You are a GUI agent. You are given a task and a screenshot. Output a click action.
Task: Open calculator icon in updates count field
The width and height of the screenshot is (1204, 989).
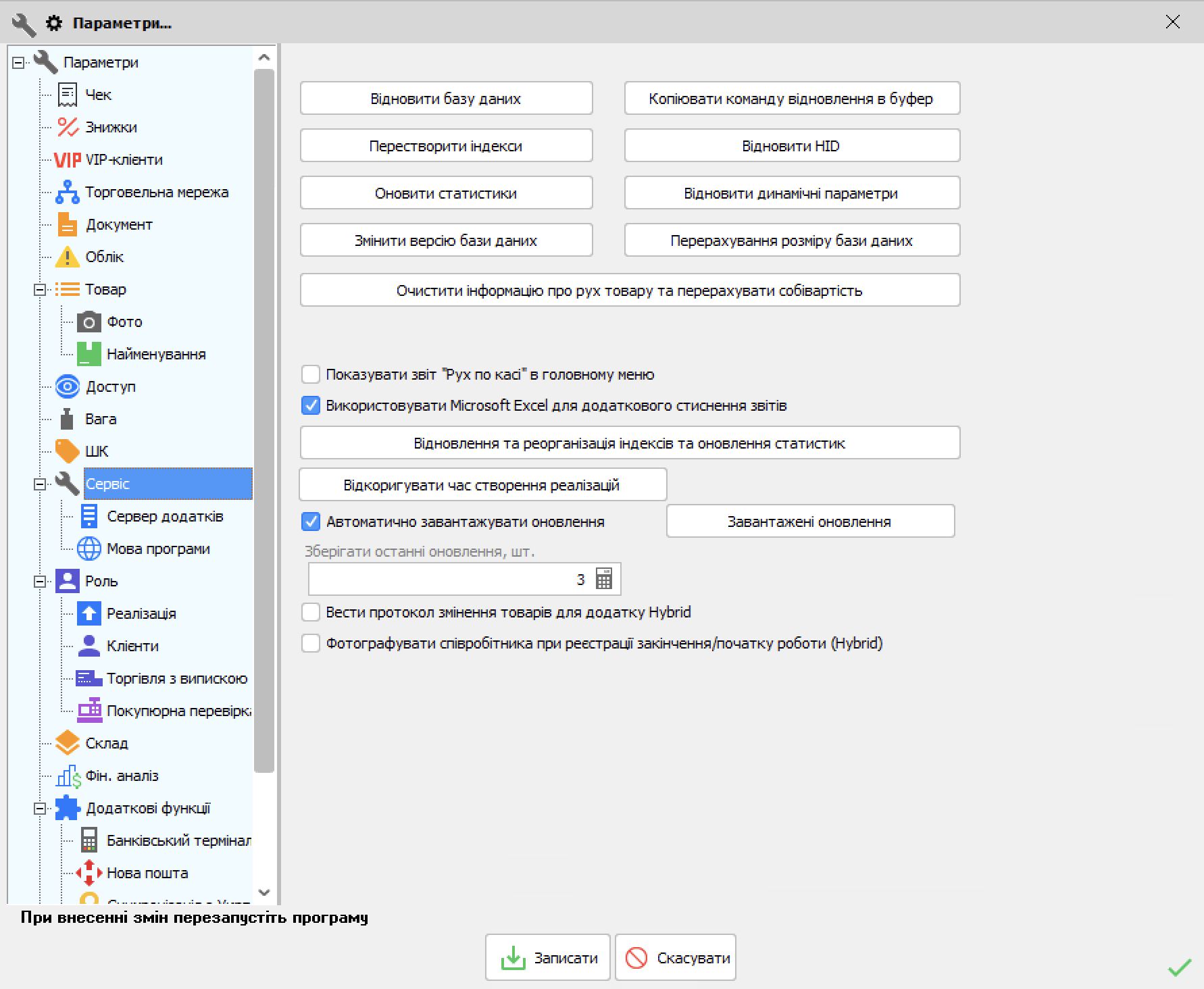point(603,580)
